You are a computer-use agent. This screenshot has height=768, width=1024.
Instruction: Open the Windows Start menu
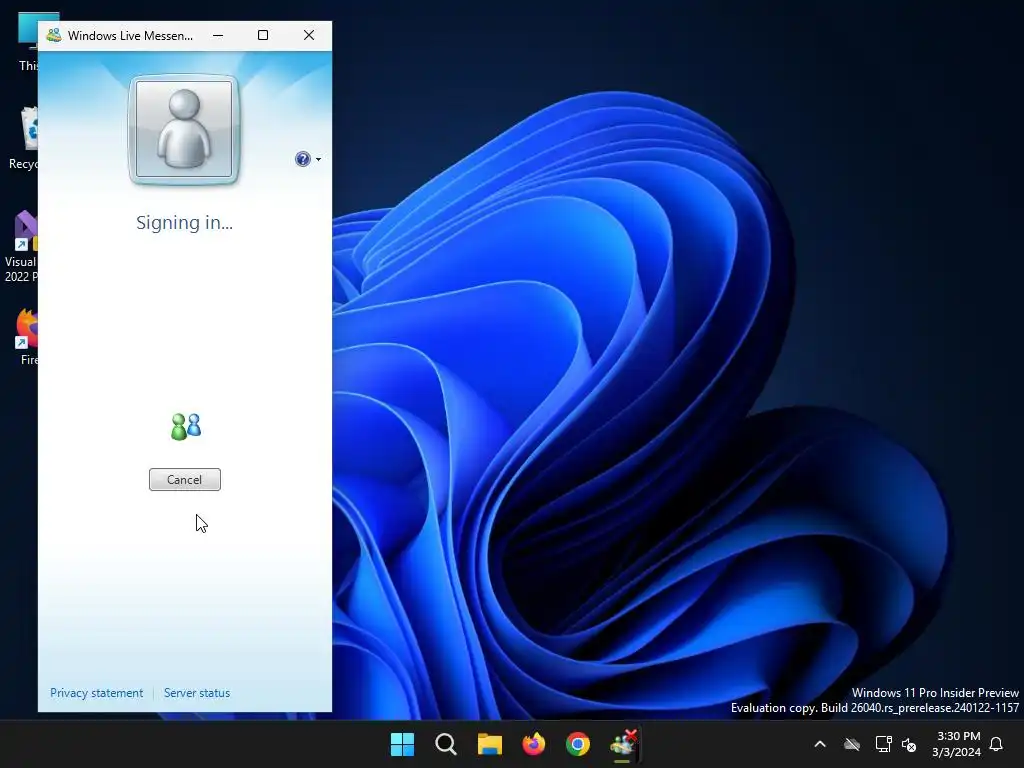point(402,744)
